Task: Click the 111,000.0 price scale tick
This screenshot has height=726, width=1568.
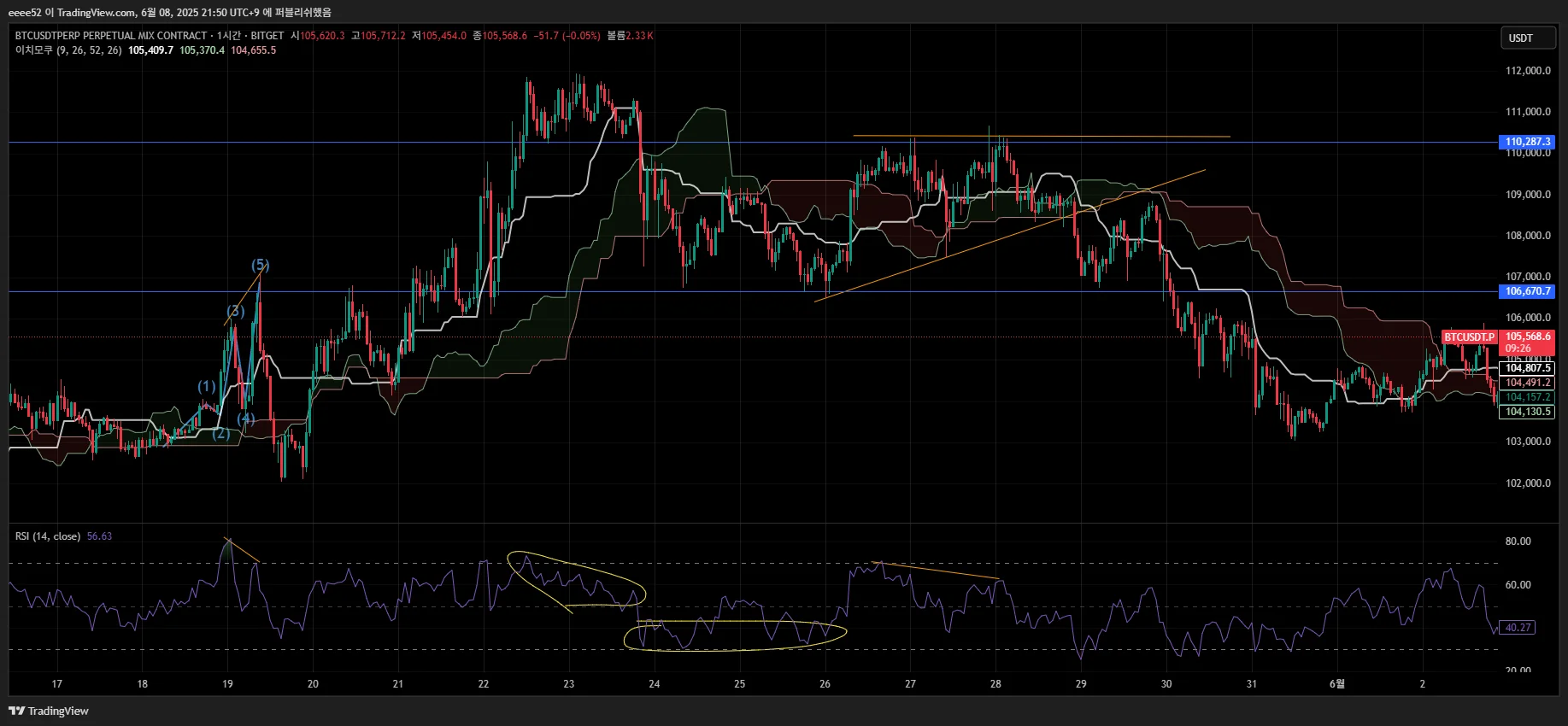Action: [1528, 112]
